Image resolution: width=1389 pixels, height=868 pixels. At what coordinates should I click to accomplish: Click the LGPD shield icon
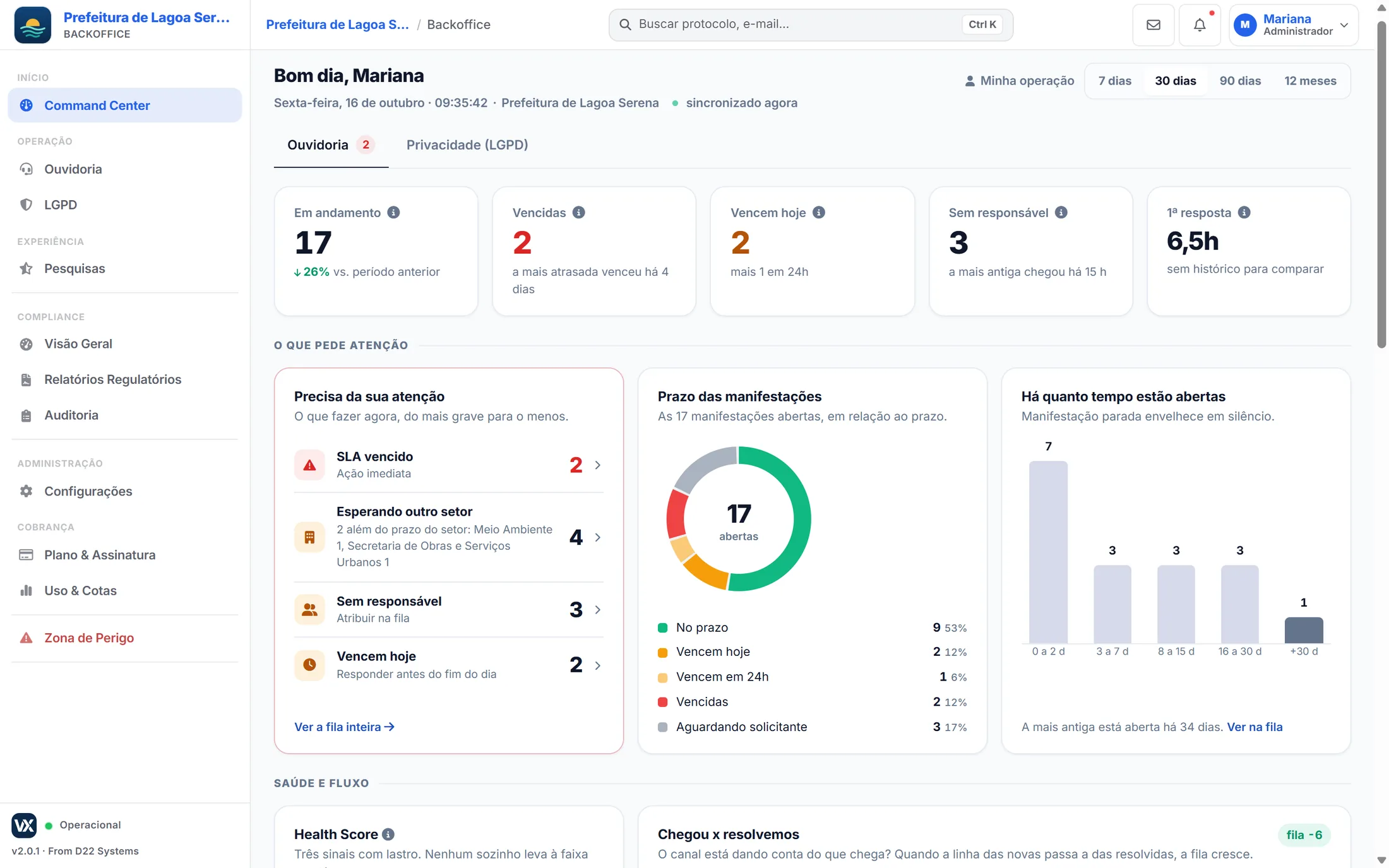tap(26, 205)
